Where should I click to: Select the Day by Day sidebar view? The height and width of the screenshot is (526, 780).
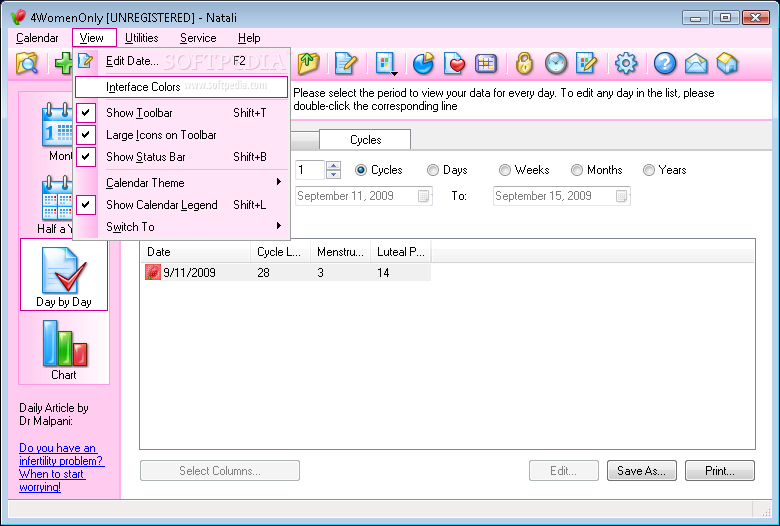(x=64, y=274)
